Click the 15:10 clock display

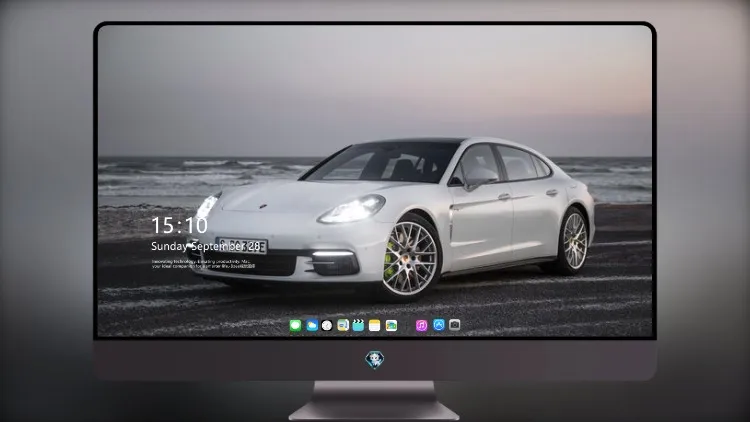(x=179, y=225)
